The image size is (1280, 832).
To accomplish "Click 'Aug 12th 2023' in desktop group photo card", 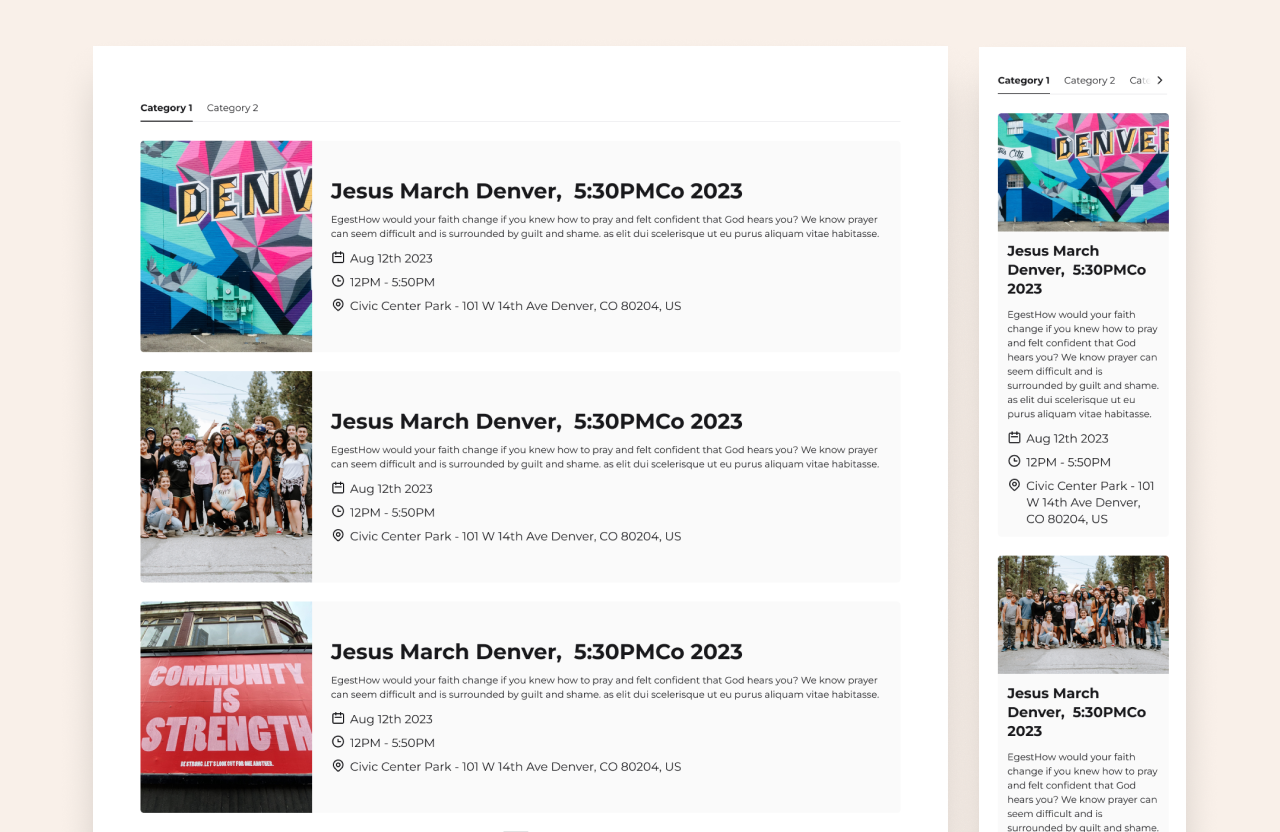I will click(x=391, y=489).
